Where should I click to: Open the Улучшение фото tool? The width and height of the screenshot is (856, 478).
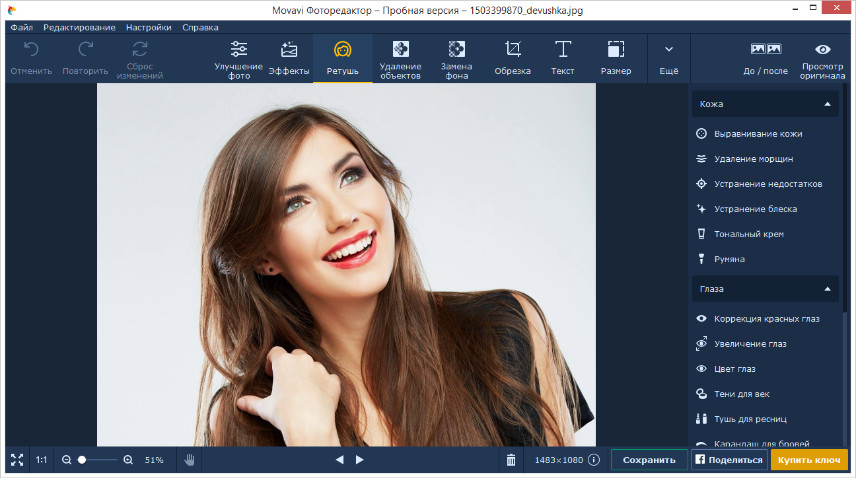pos(239,59)
